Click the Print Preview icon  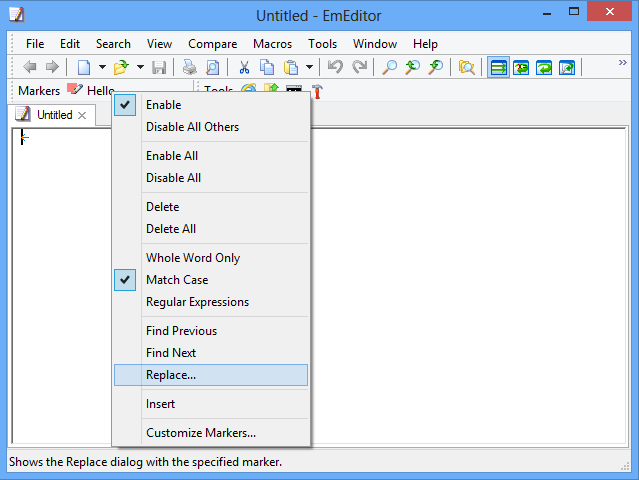(x=212, y=67)
